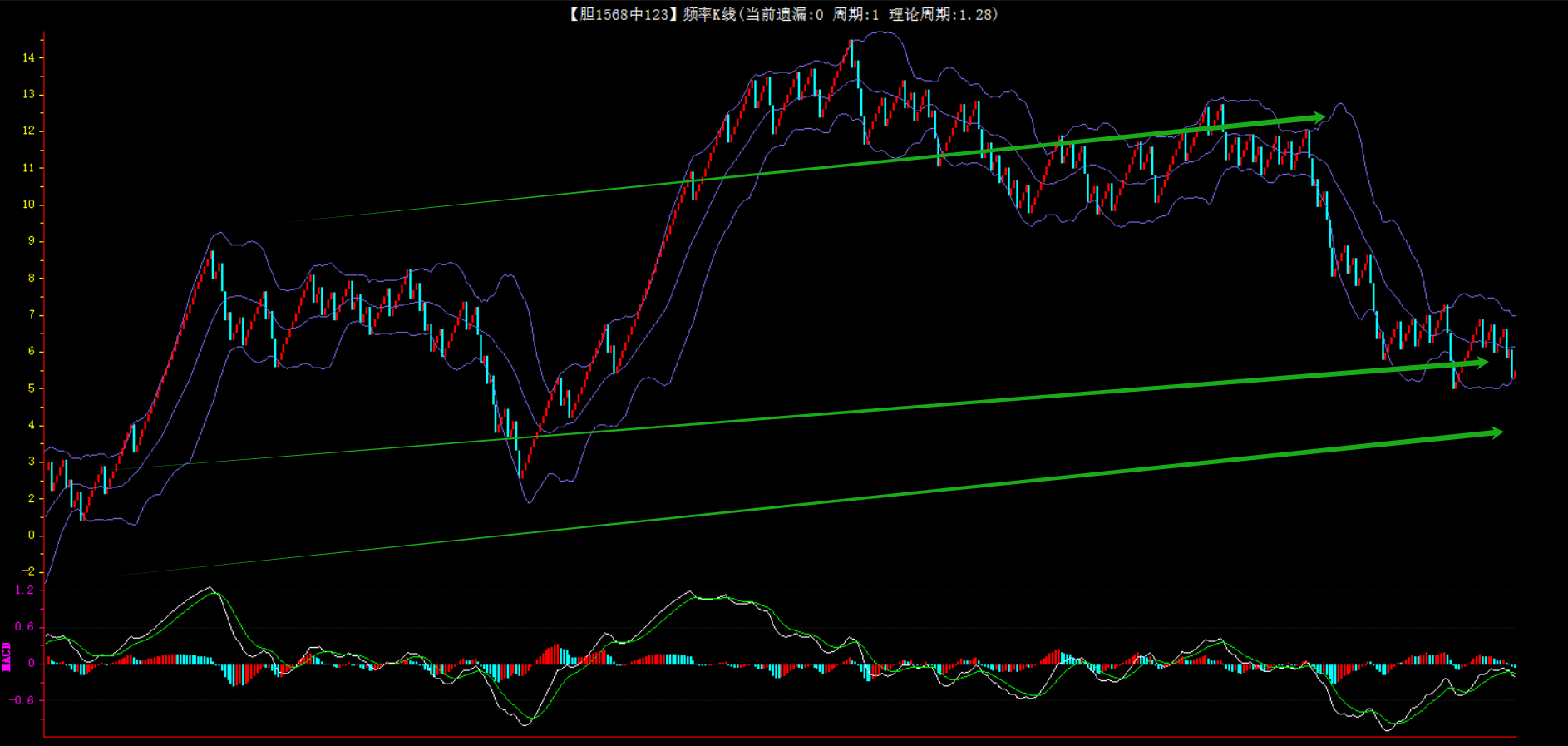
Task: Click the 0 label on the price axis
Action: [32, 535]
